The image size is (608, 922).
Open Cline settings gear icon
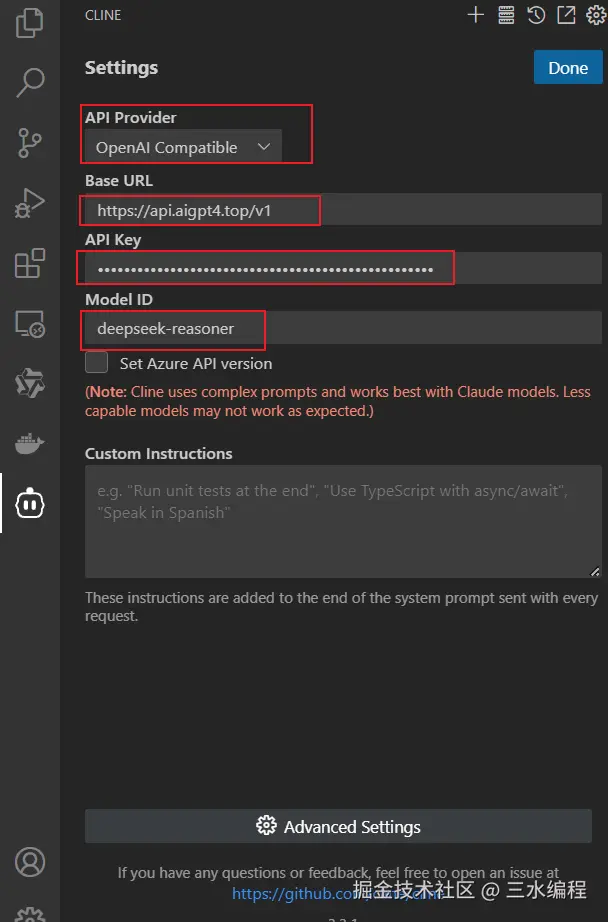[x=596, y=15]
